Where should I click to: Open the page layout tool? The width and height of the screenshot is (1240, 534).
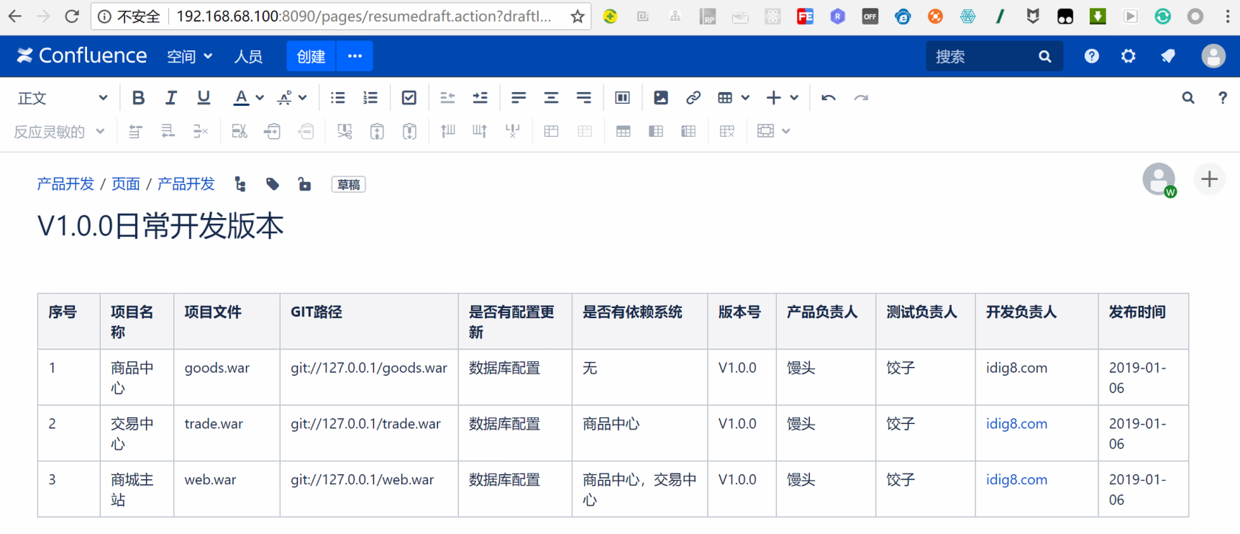622,98
